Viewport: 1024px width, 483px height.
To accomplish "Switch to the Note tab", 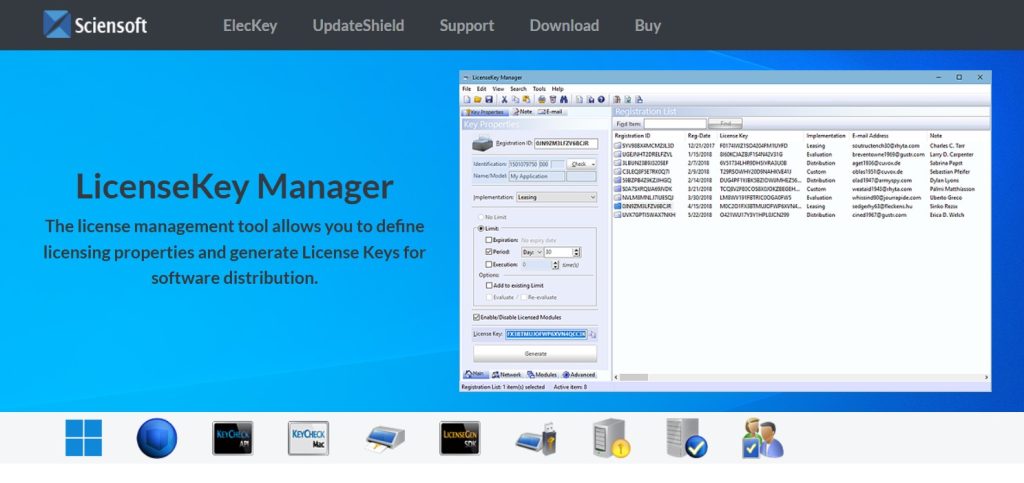I will (x=522, y=112).
